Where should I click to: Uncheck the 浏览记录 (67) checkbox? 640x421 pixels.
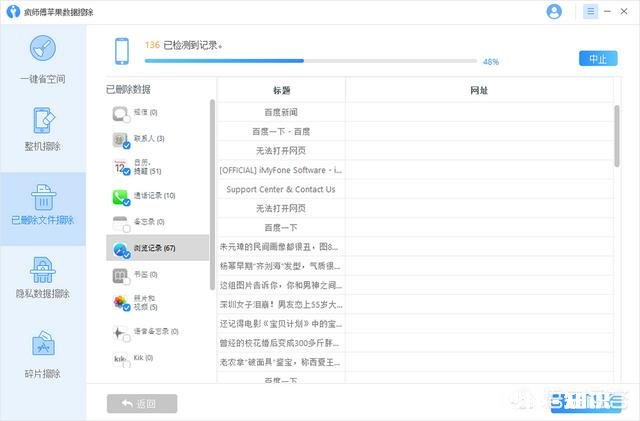pyautogui.click(x=127, y=255)
